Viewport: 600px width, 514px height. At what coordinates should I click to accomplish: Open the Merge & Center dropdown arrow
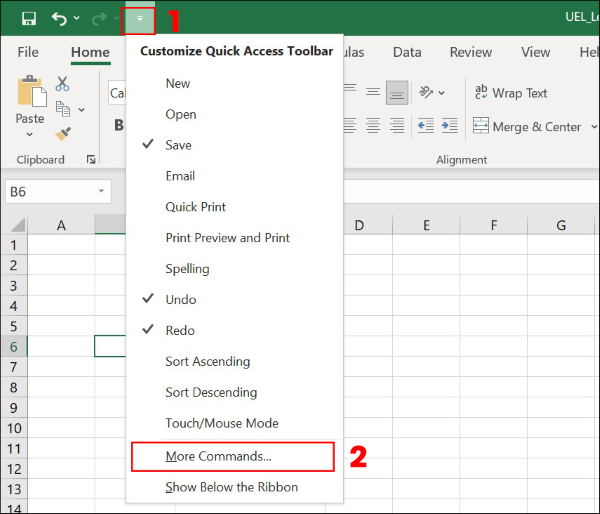[x=594, y=126]
